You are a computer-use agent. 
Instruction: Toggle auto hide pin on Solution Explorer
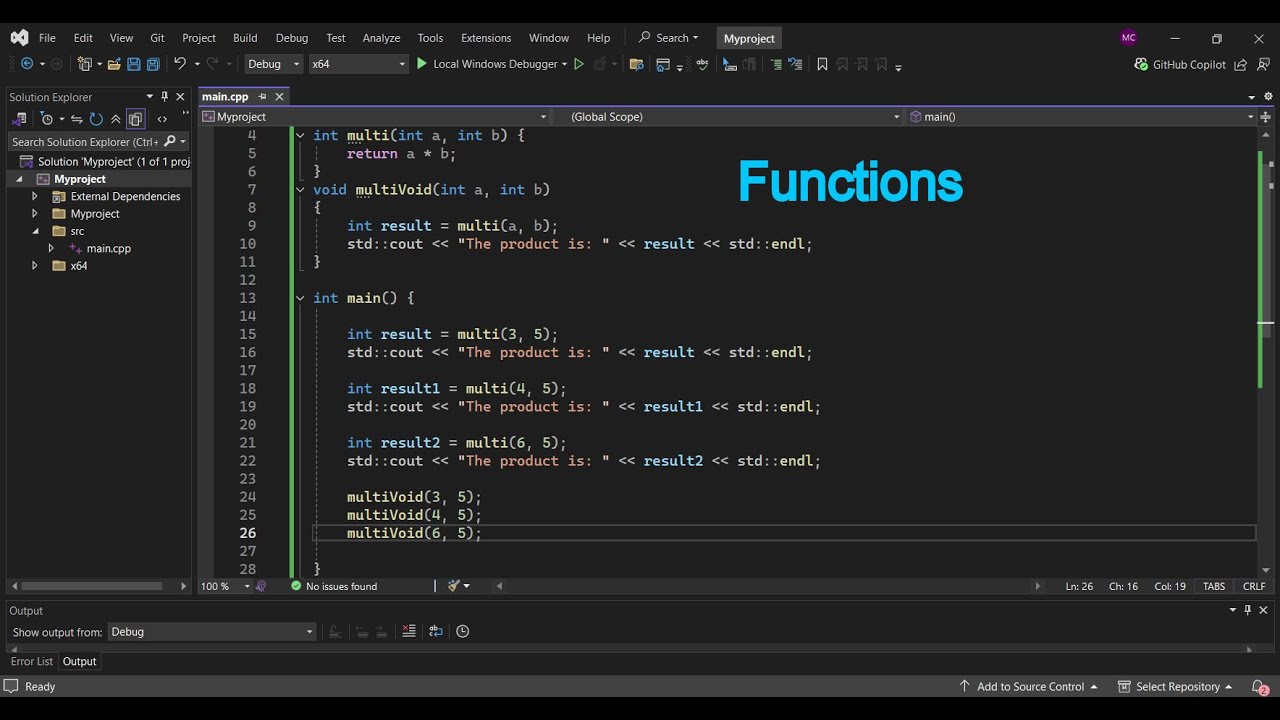click(165, 97)
